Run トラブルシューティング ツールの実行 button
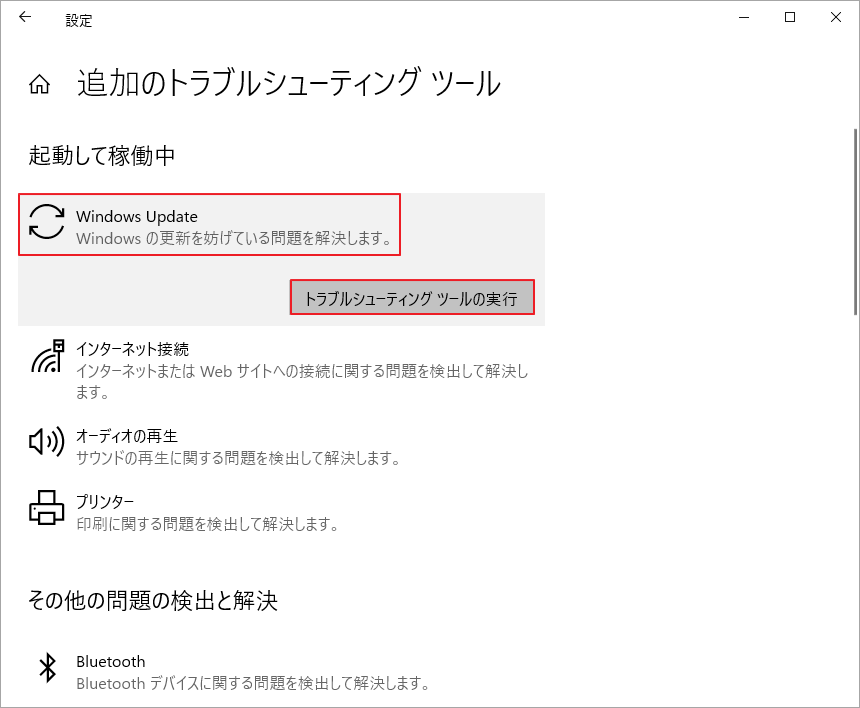 pyautogui.click(x=412, y=298)
